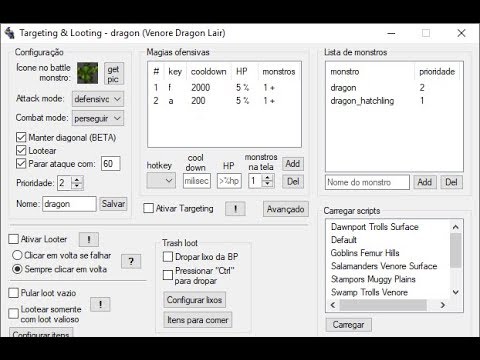Click the monstros column header in spells

[279, 71]
